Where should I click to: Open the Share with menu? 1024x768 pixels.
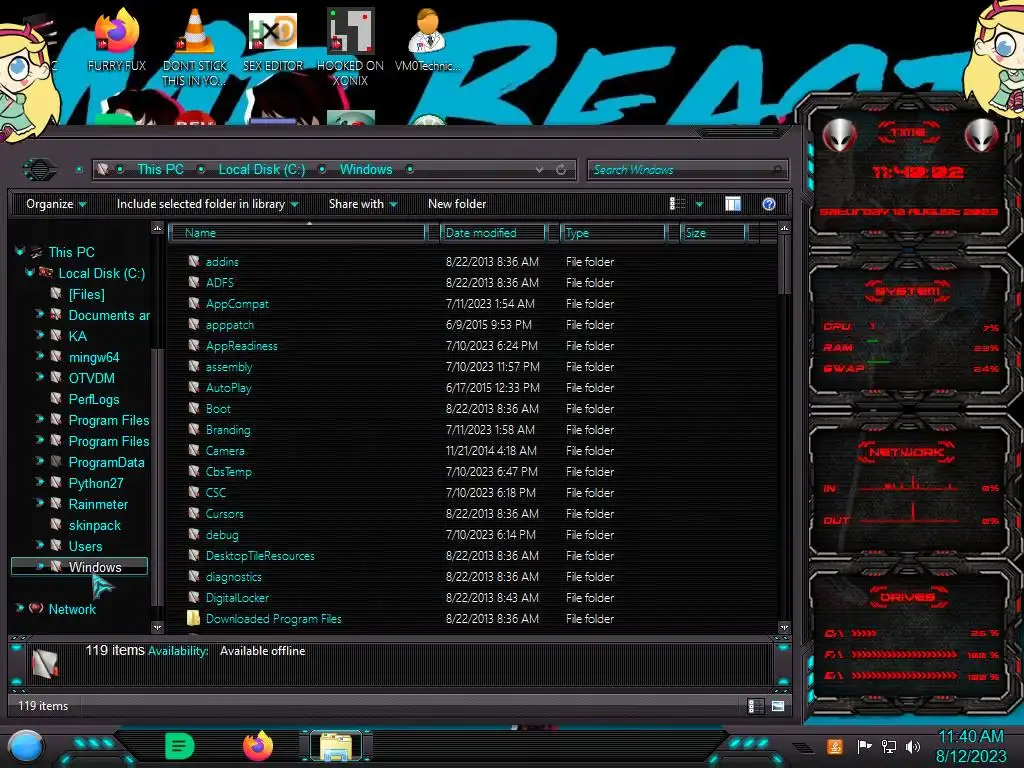click(x=362, y=204)
